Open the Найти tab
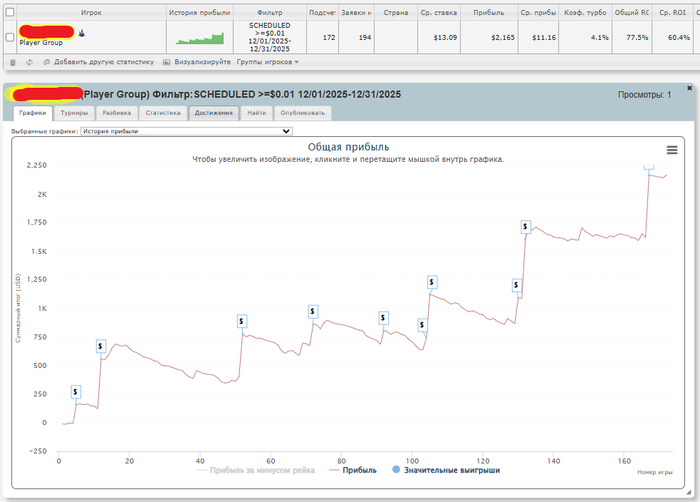This screenshot has height=502, width=700. (257, 113)
